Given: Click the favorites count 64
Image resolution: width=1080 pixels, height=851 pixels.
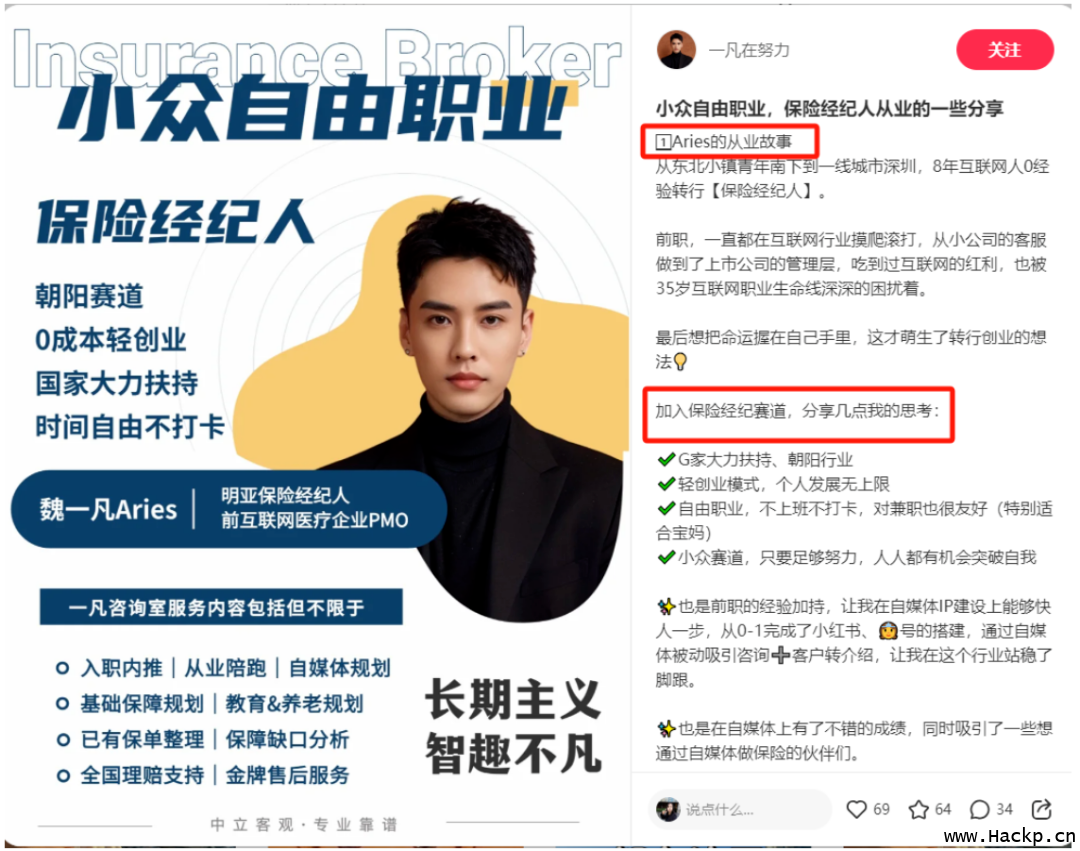Looking at the screenshot, I should click(943, 809).
